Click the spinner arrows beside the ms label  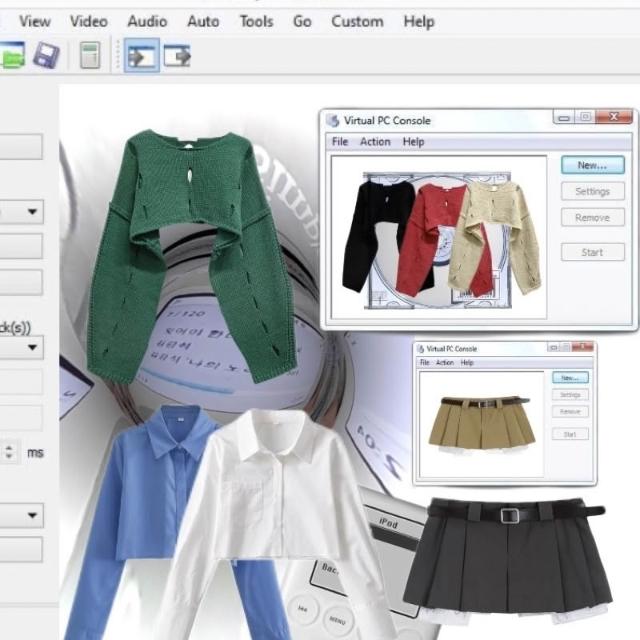[x=9, y=452]
